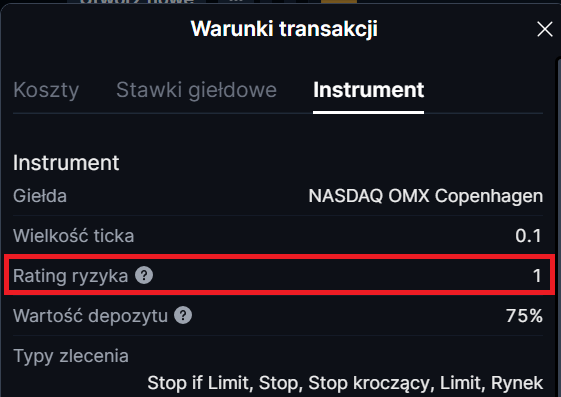Image resolution: width=561 pixels, height=397 pixels.
Task: Select the risk rating value 1
Action: 537,276
